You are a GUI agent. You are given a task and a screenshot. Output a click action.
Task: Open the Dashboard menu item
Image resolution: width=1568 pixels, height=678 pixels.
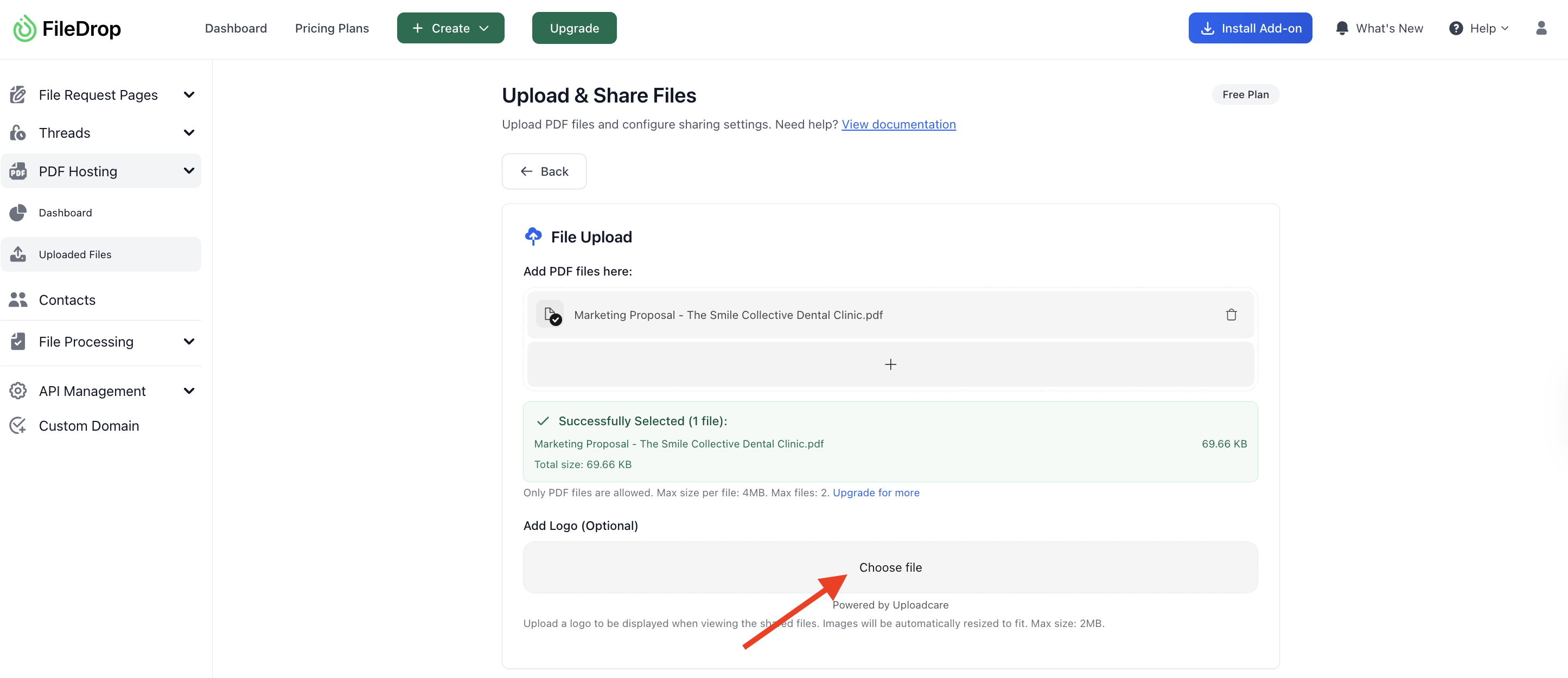coord(236,28)
